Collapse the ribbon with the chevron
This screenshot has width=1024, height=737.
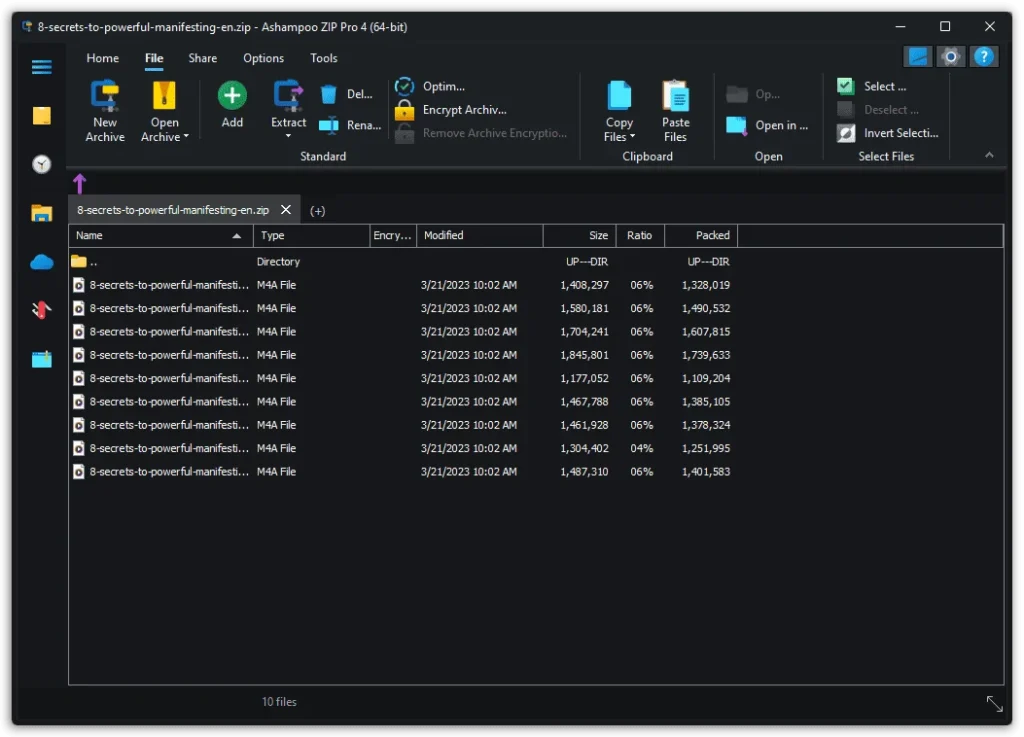pyautogui.click(x=989, y=155)
